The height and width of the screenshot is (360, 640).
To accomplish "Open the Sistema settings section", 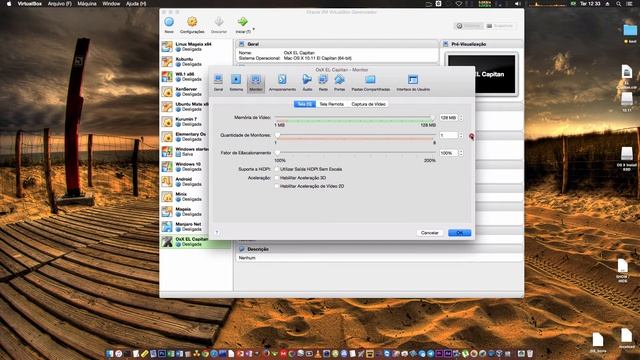I will point(236,82).
